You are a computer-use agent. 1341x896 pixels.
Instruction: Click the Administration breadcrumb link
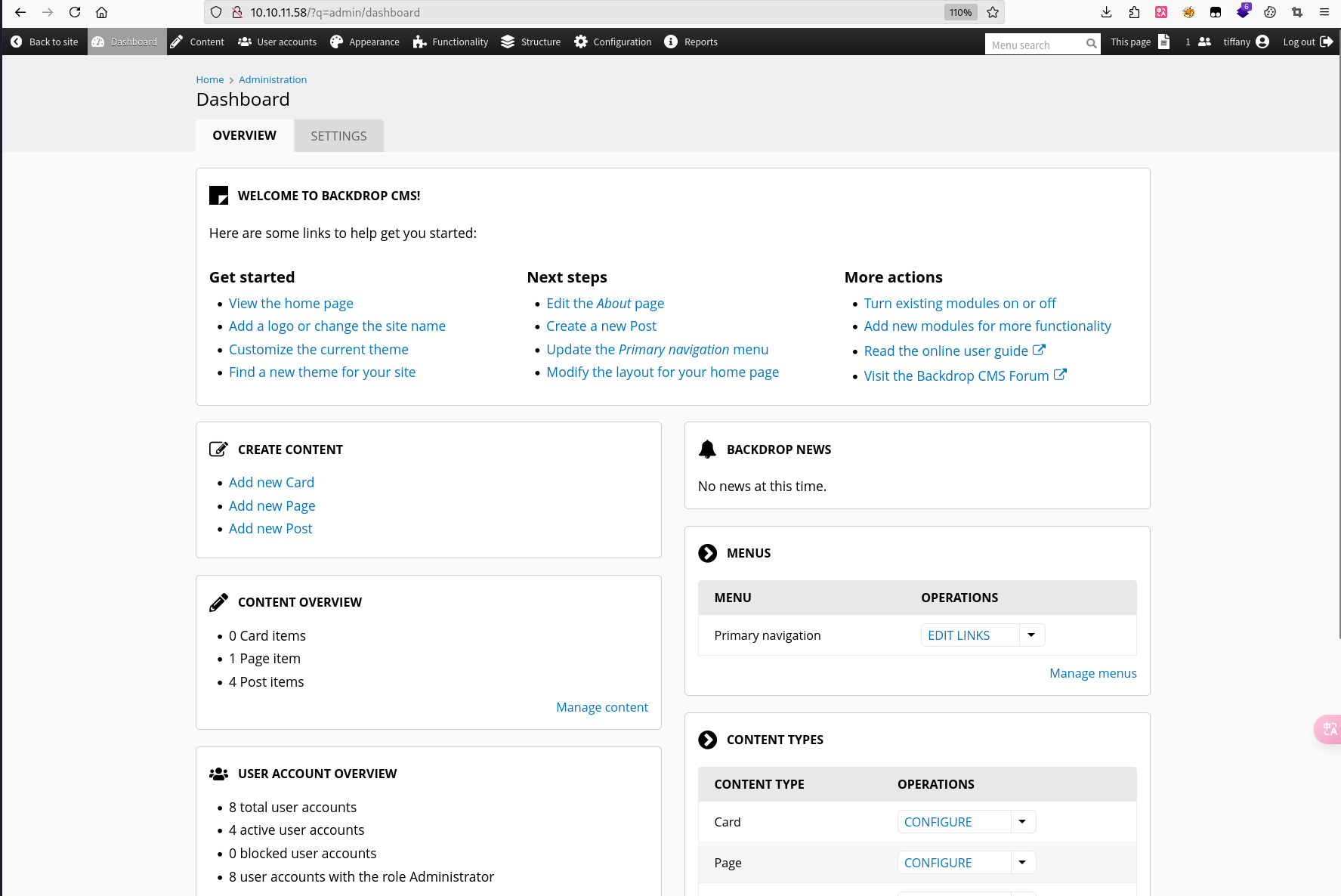coord(273,79)
